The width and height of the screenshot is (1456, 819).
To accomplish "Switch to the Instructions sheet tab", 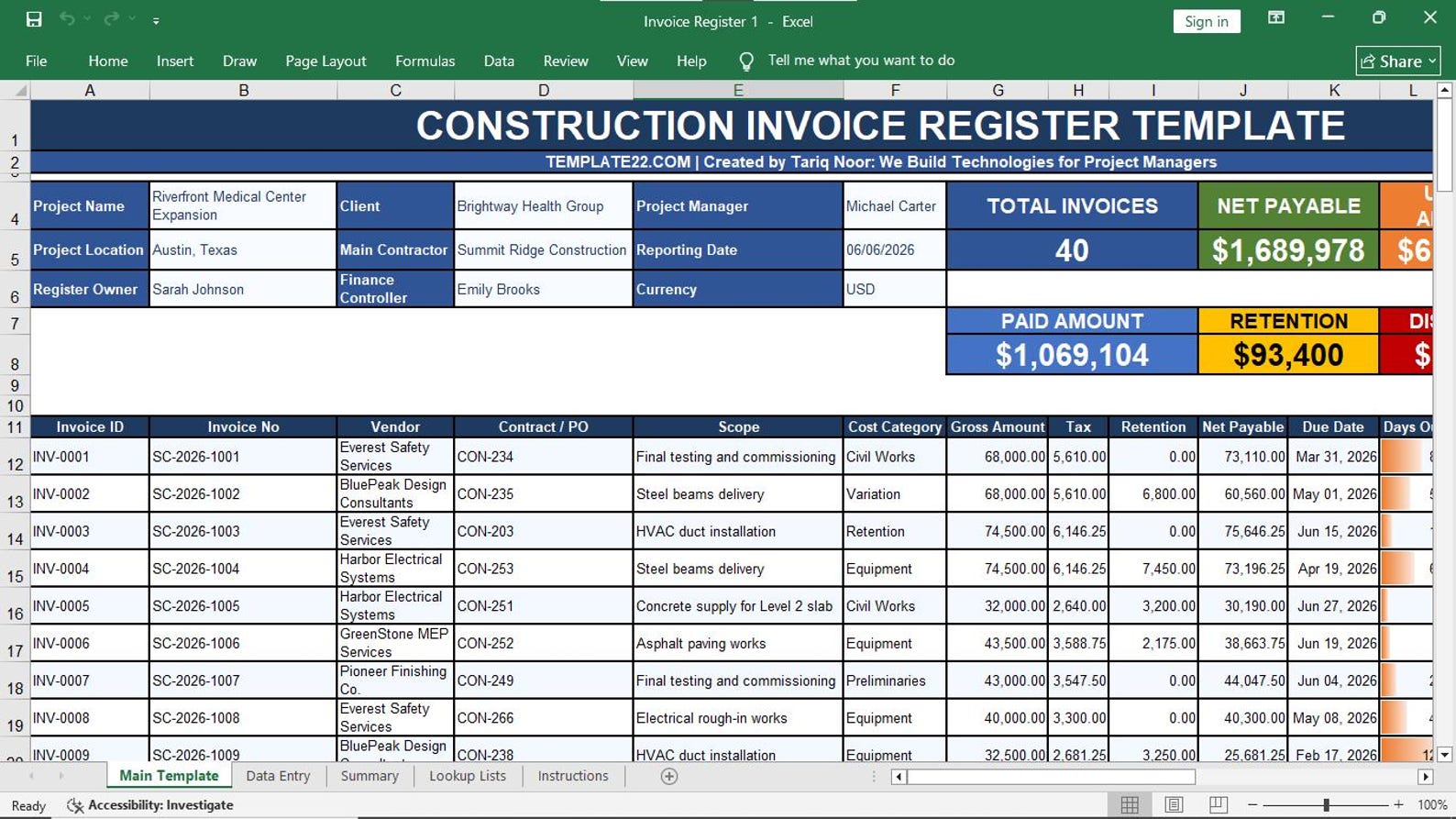I will 573,776.
